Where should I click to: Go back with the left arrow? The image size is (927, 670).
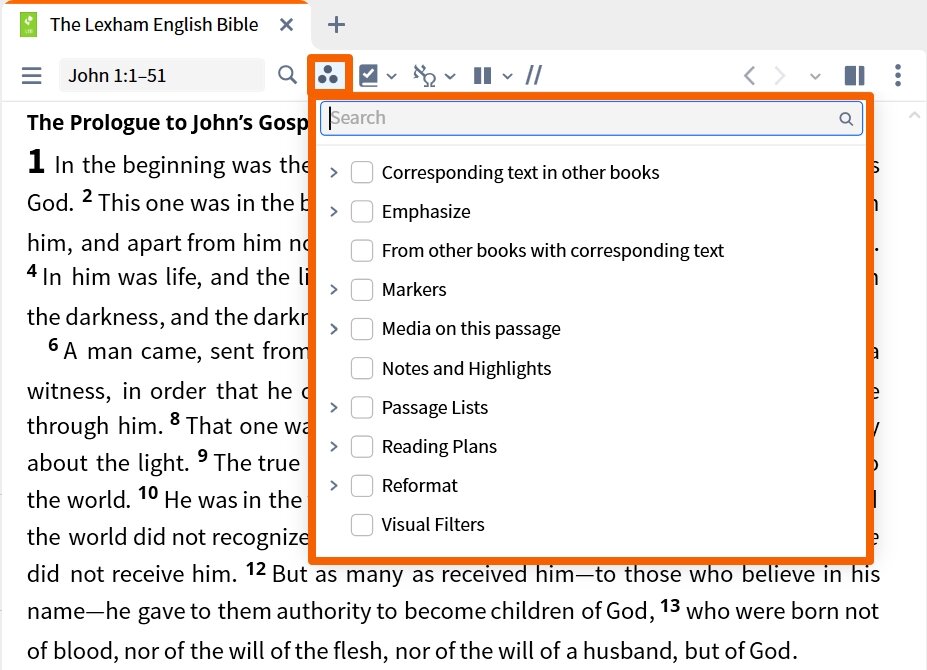pyautogui.click(x=749, y=76)
